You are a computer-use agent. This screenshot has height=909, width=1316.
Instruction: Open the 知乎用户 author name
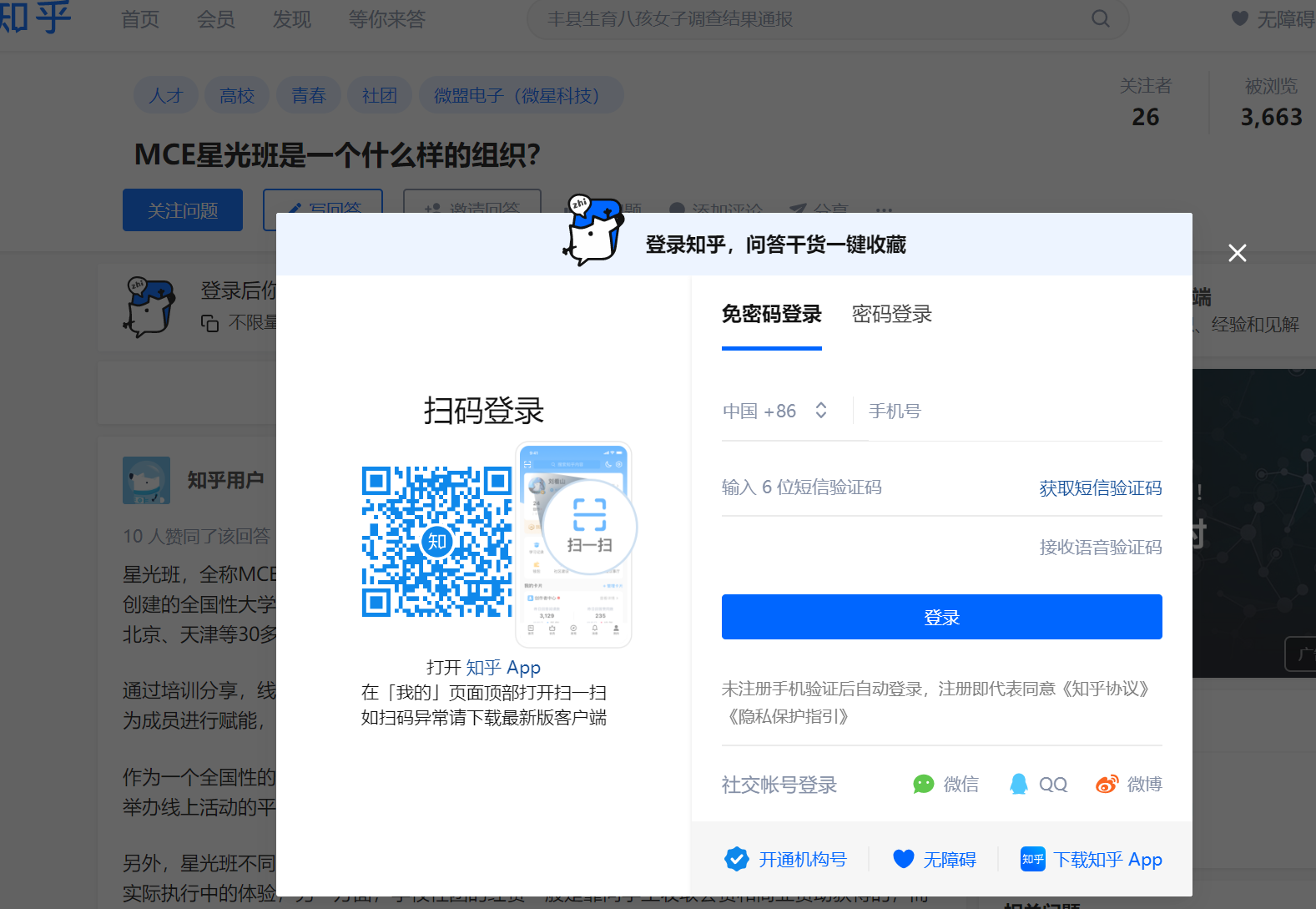click(225, 480)
